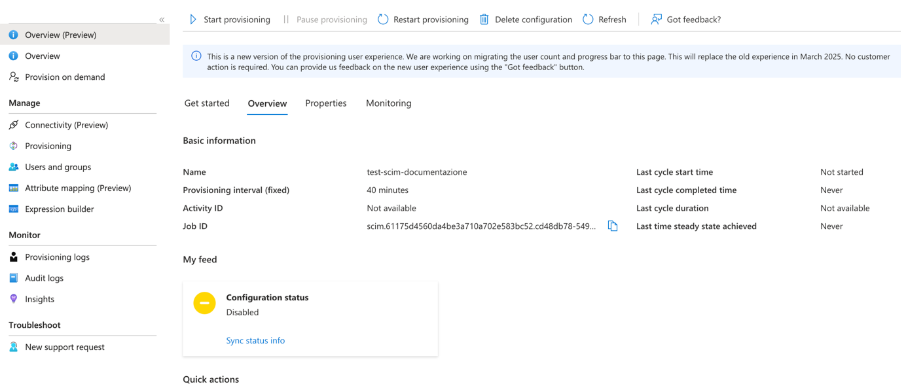Click the Refresh circular arrow icon
This screenshot has height=390, width=901.
588,20
